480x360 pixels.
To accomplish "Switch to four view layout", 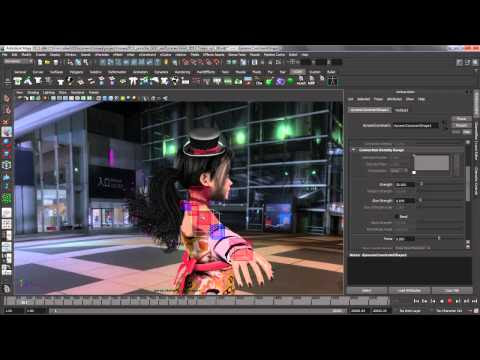I will coord(6,224).
